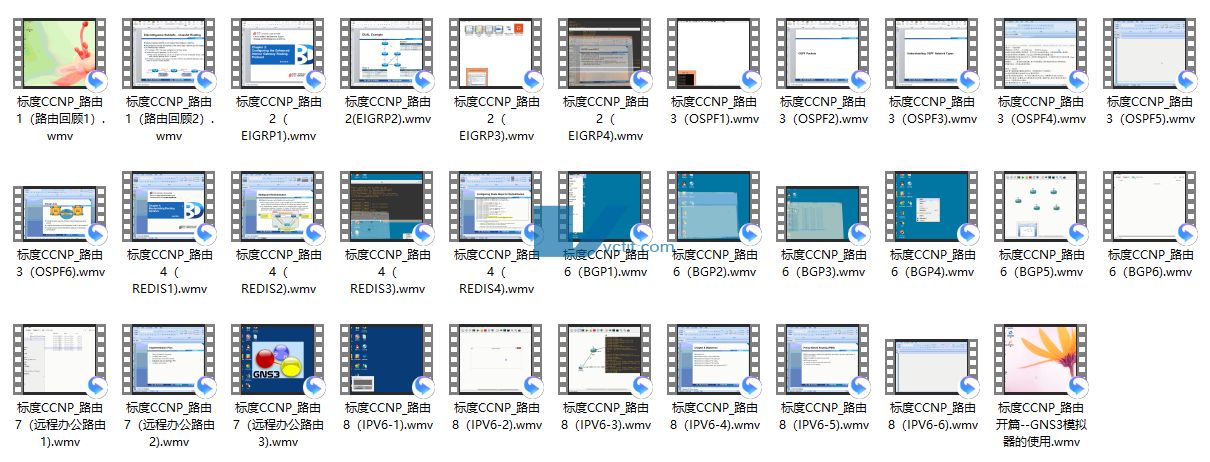Image resolution: width=1210 pixels, height=462 pixels.
Task: Select the 路由7（远程办公路由2).wmv video icon
Action: click(x=169, y=359)
